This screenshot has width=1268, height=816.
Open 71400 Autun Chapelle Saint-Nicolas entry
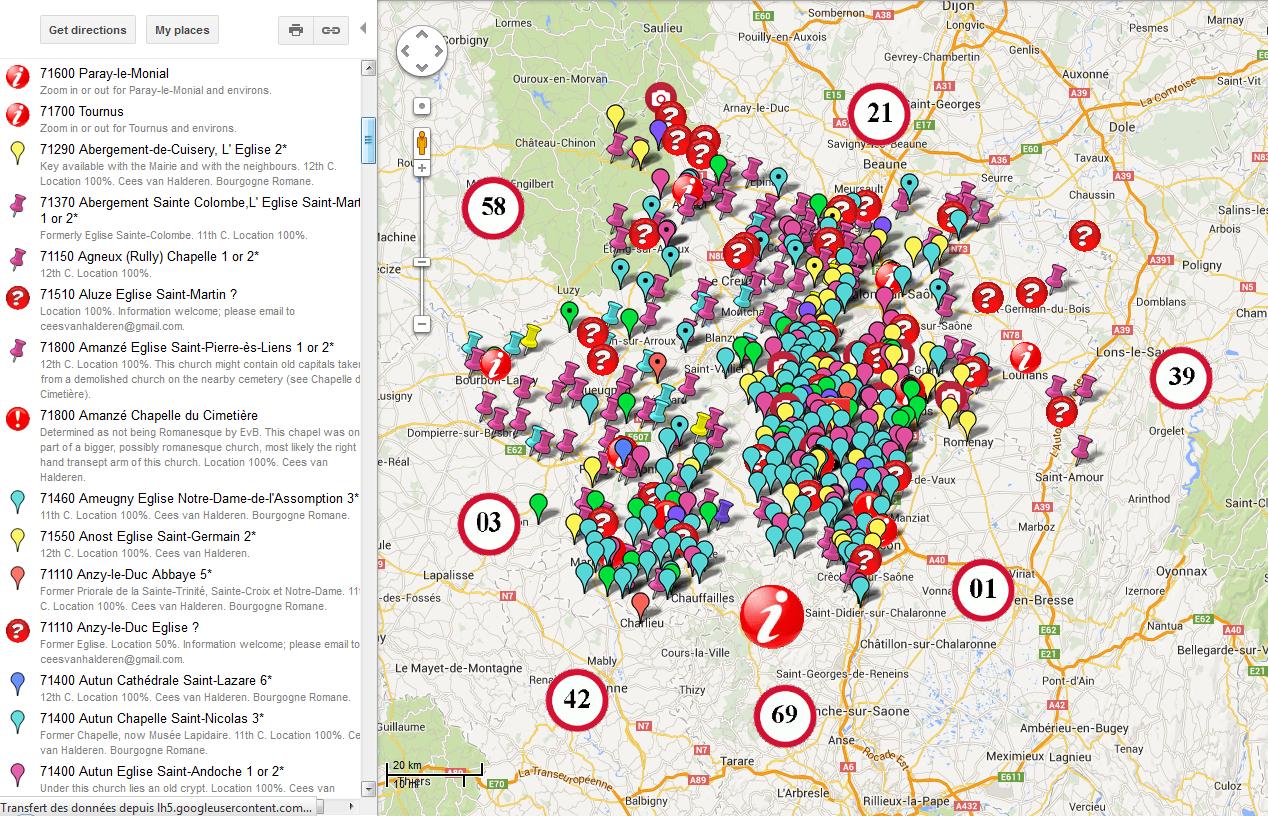[x=152, y=718]
